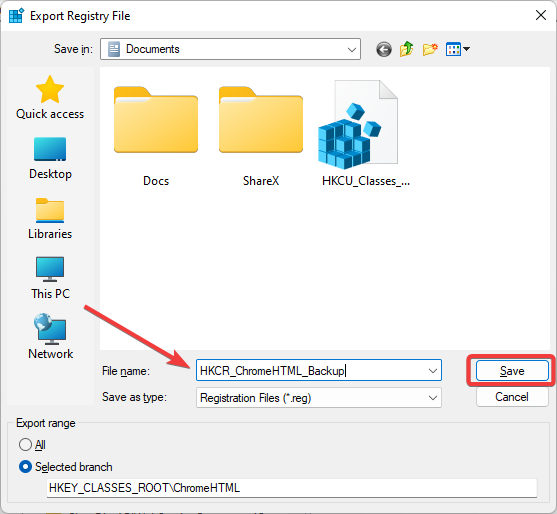Open the File name history dropdown arrow
Viewport: 557px width, 514px height.
coord(433,371)
